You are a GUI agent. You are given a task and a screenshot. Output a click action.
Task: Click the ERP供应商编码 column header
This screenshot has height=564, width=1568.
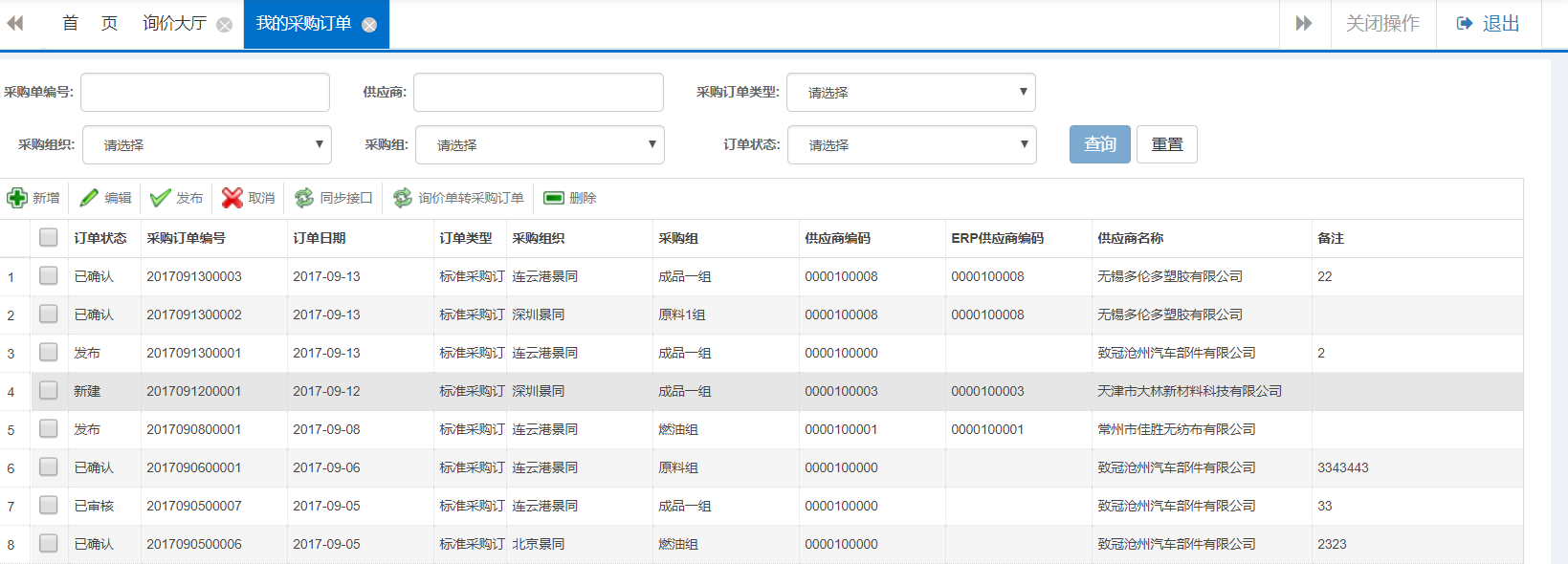pyautogui.click(x=997, y=238)
